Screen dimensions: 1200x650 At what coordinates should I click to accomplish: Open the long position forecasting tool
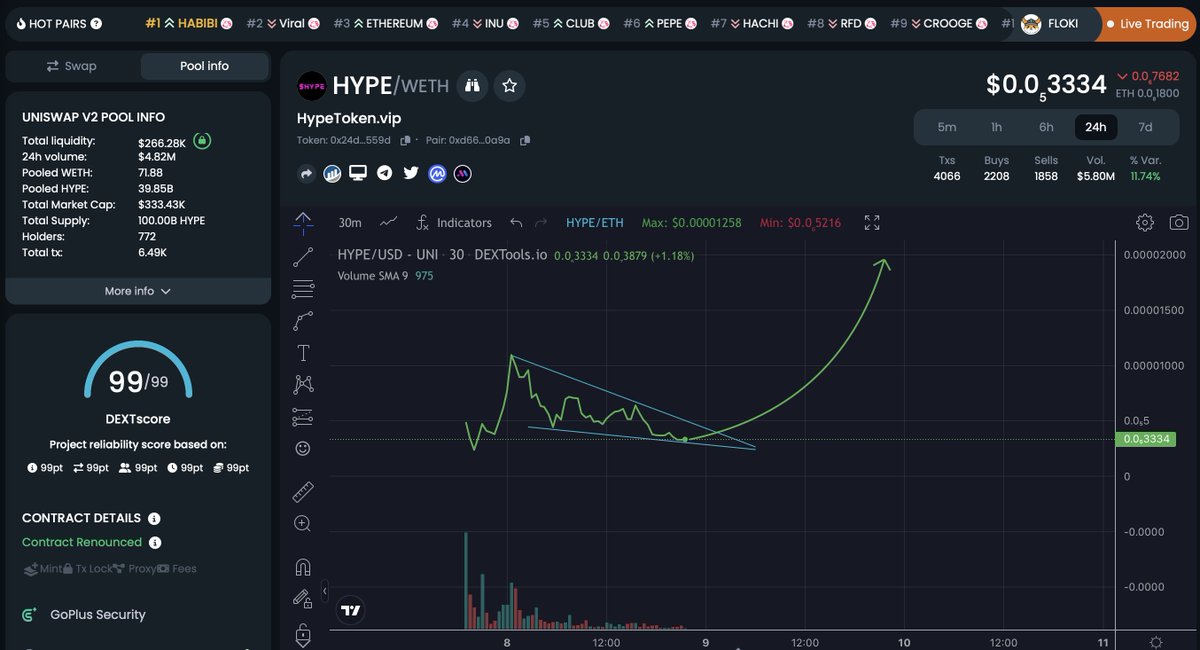(303, 417)
